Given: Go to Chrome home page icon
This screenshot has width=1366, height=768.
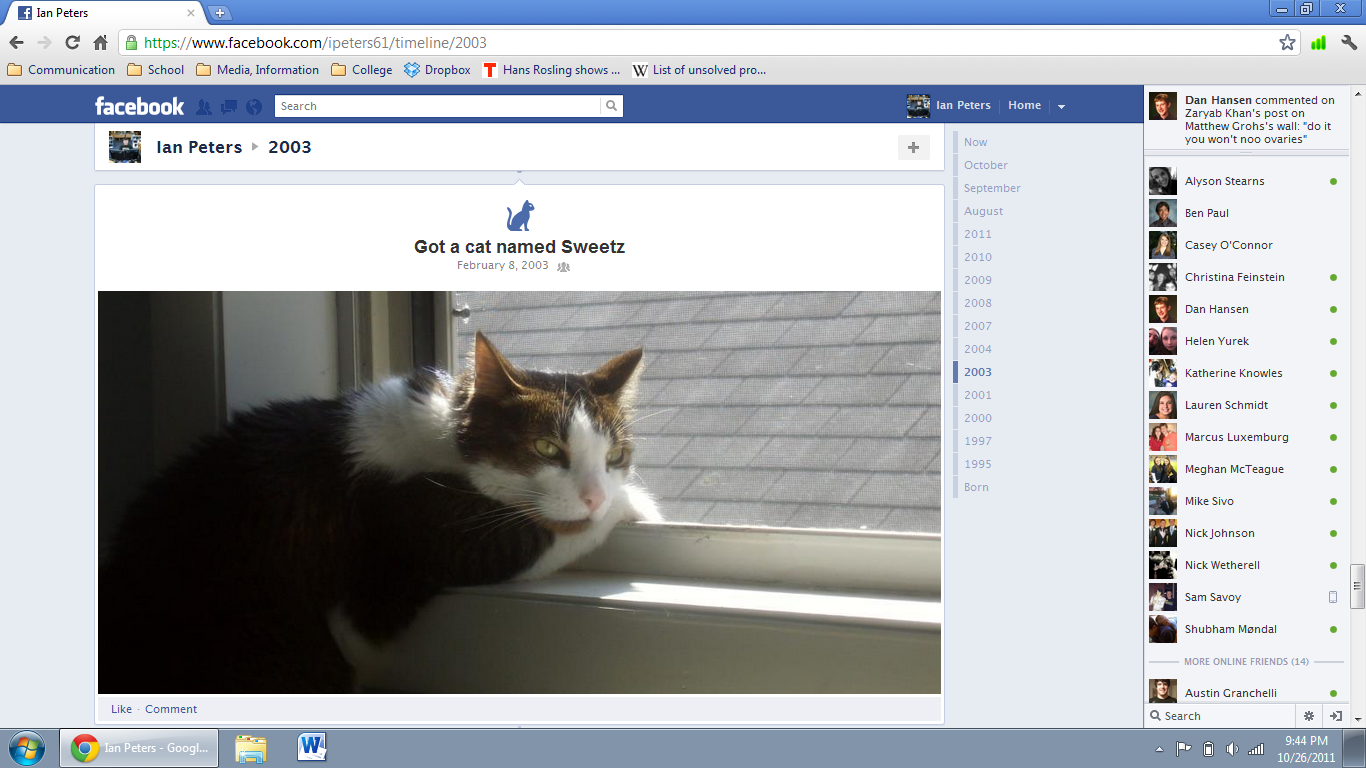Looking at the screenshot, I should [100, 43].
